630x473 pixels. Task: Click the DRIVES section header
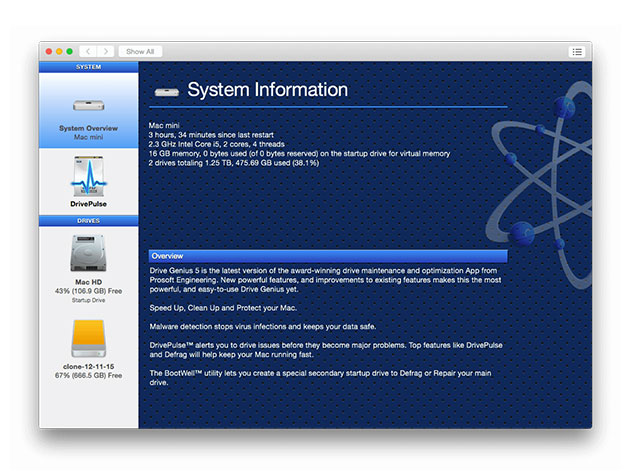tap(88, 221)
